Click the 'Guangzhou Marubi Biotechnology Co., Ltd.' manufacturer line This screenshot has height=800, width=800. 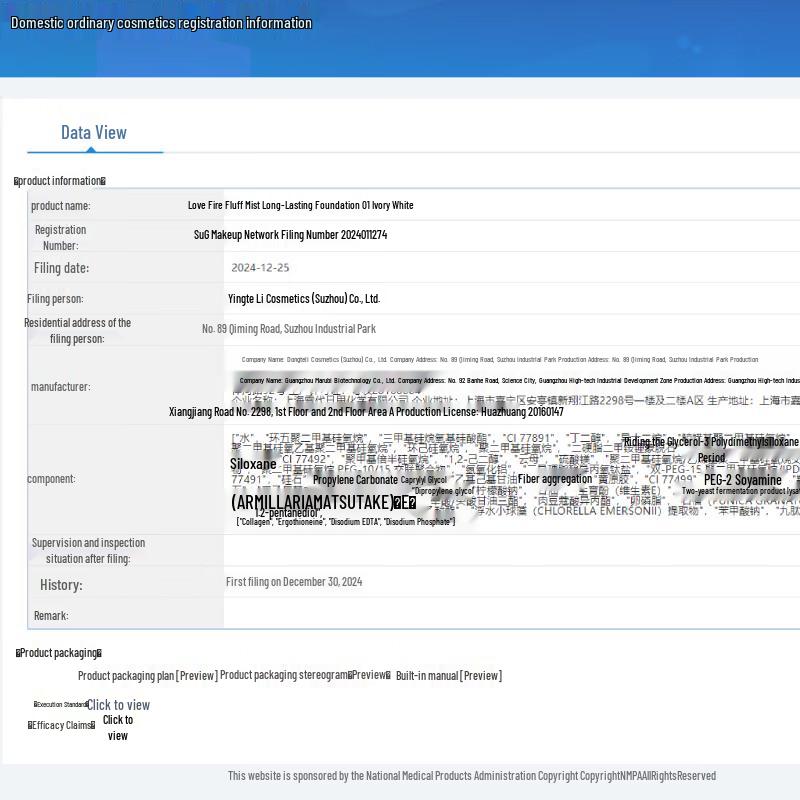[519, 381]
